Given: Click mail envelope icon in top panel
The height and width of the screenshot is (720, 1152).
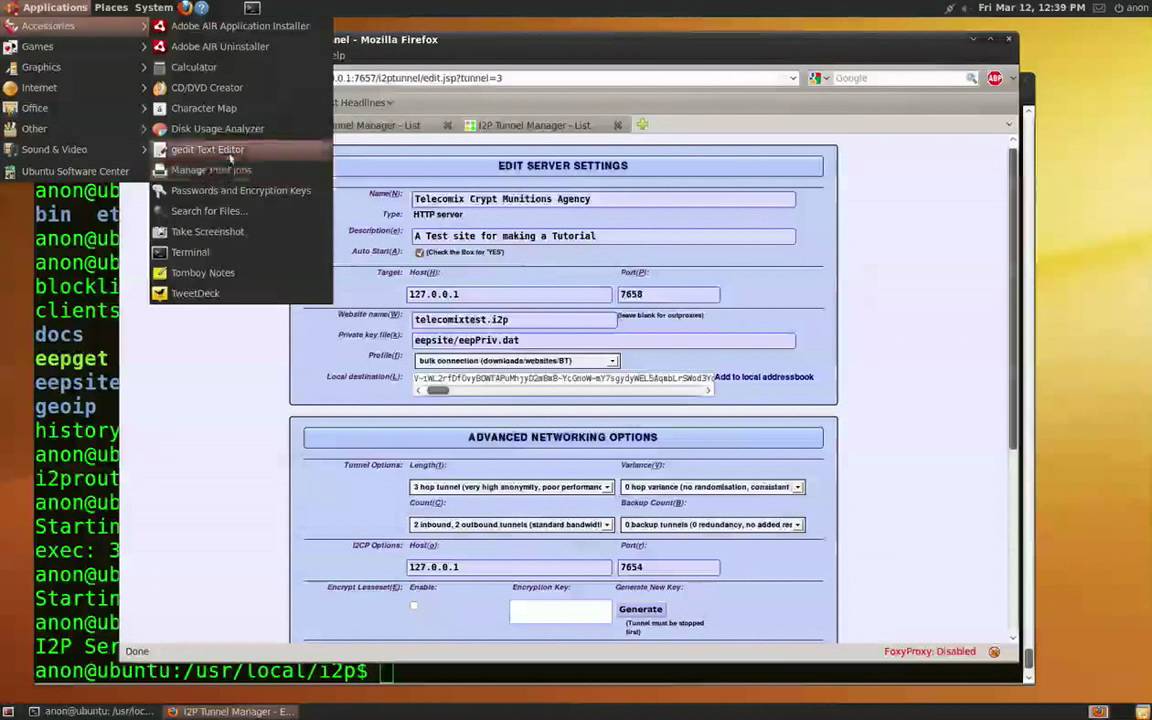Looking at the screenshot, I should 1099,8.
